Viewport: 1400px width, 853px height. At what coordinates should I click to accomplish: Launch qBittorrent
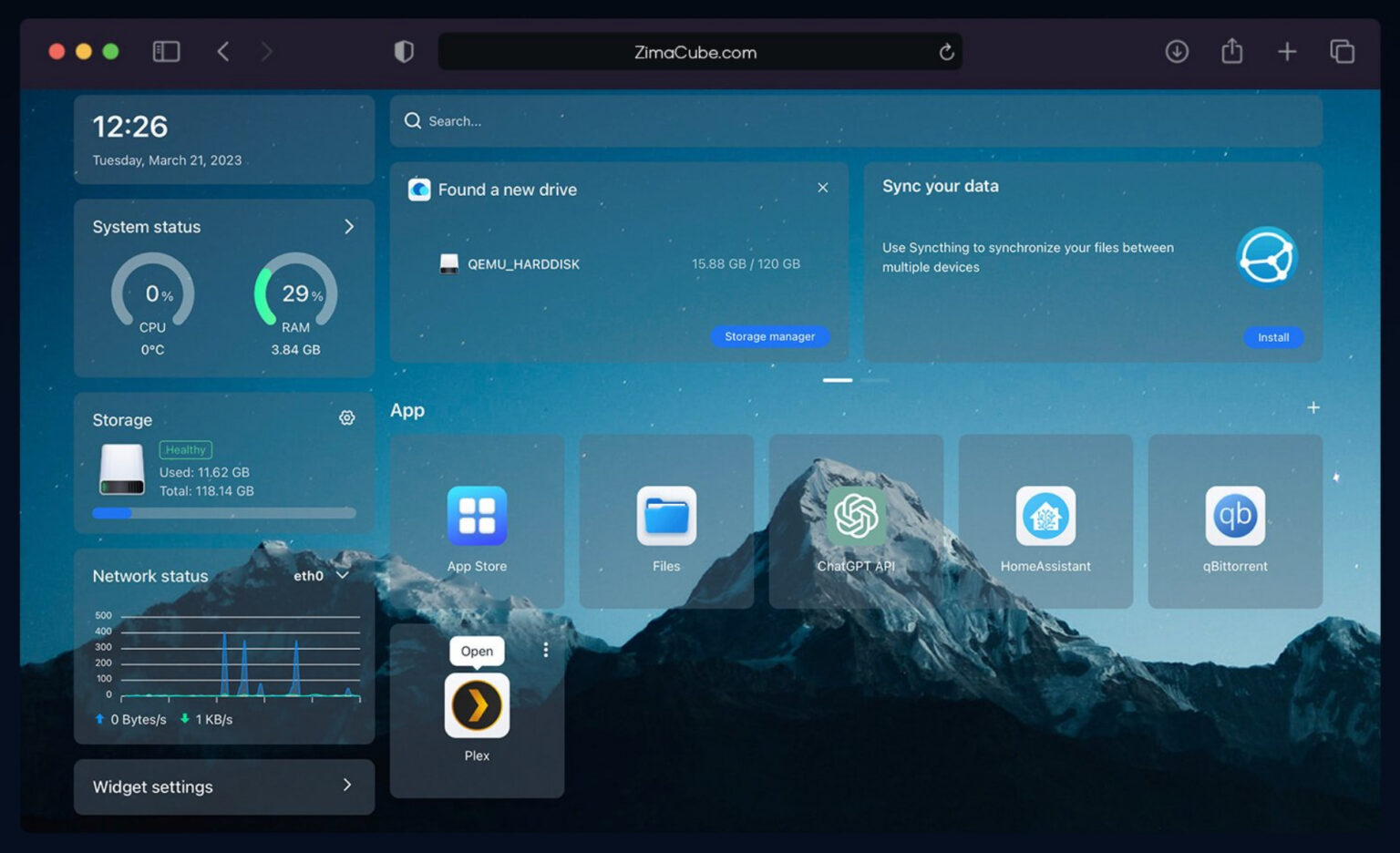pyautogui.click(x=1235, y=516)
